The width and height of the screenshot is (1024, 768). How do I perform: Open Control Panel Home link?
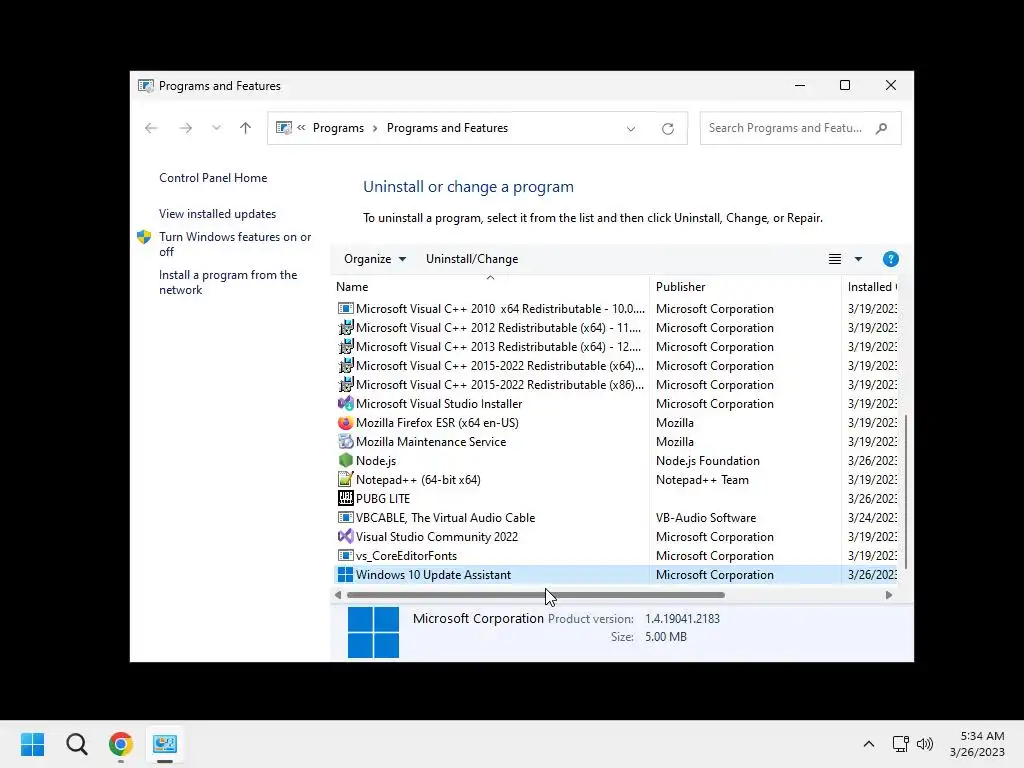(213, 178)
